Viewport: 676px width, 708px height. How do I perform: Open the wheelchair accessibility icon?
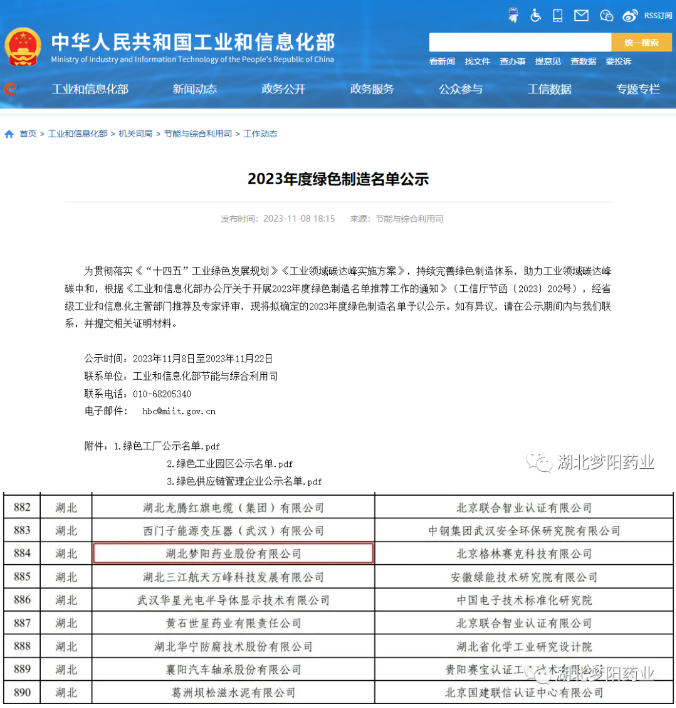[536, 15]
